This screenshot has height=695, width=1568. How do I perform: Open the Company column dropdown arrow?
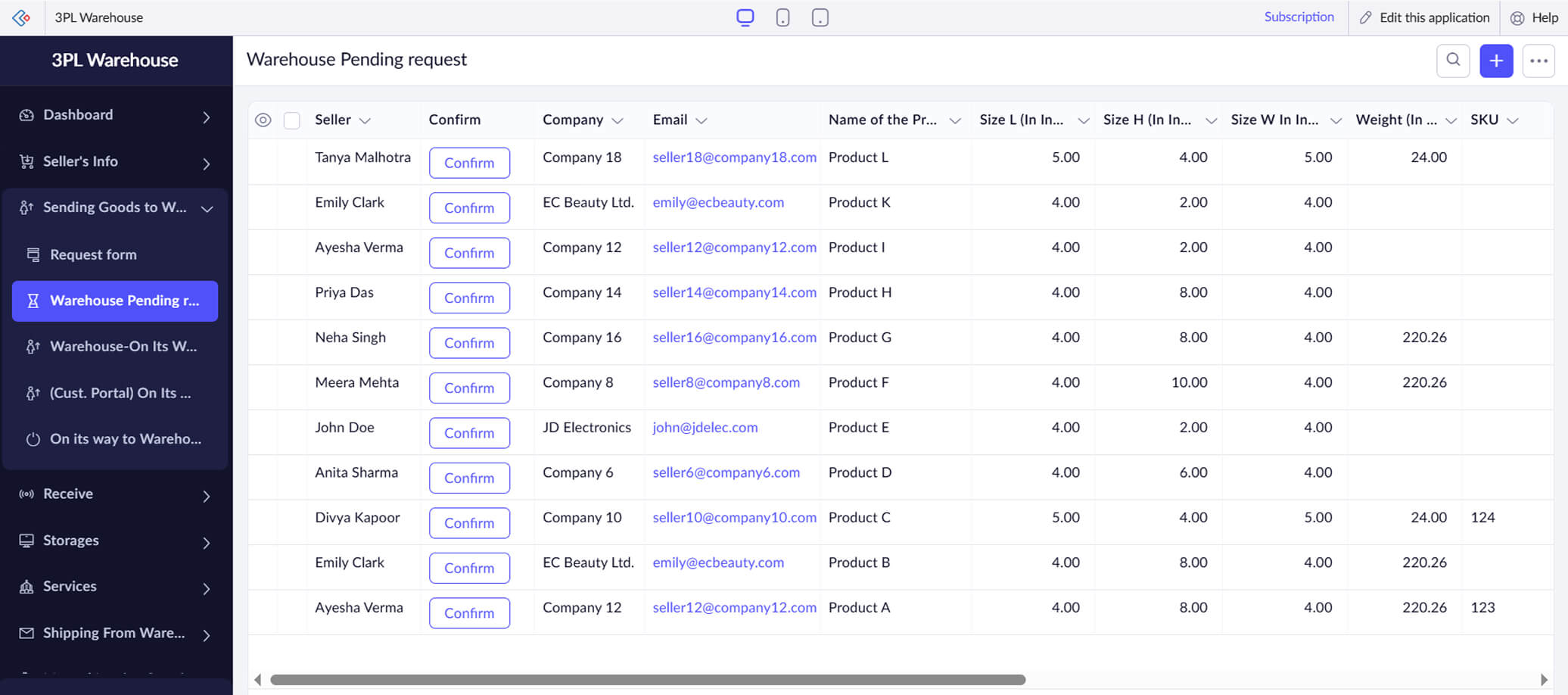click(618, 120)
